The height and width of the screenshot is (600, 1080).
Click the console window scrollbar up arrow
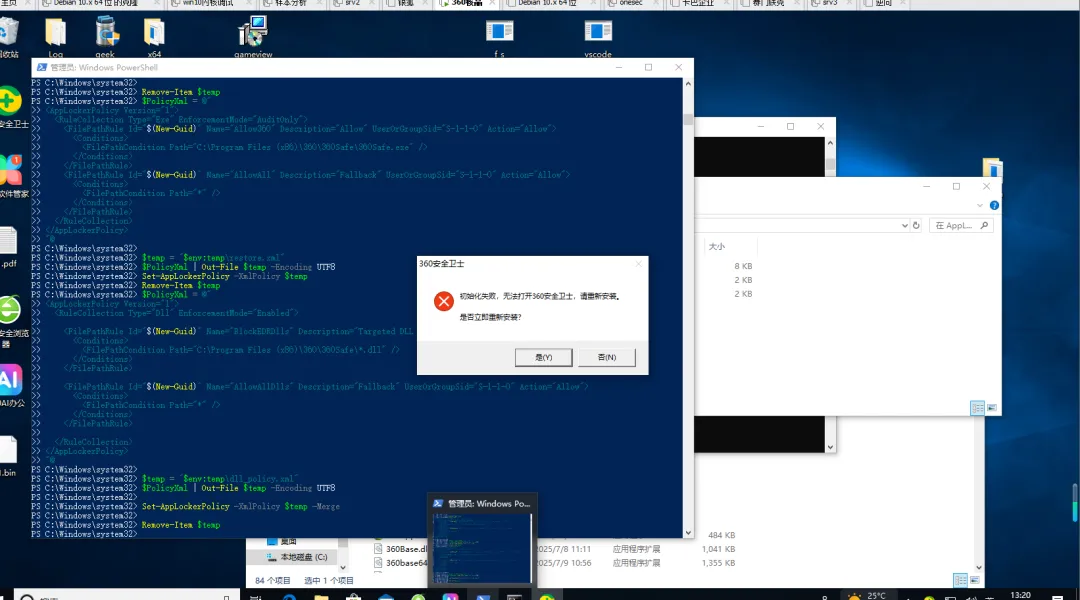pos(830,143)
